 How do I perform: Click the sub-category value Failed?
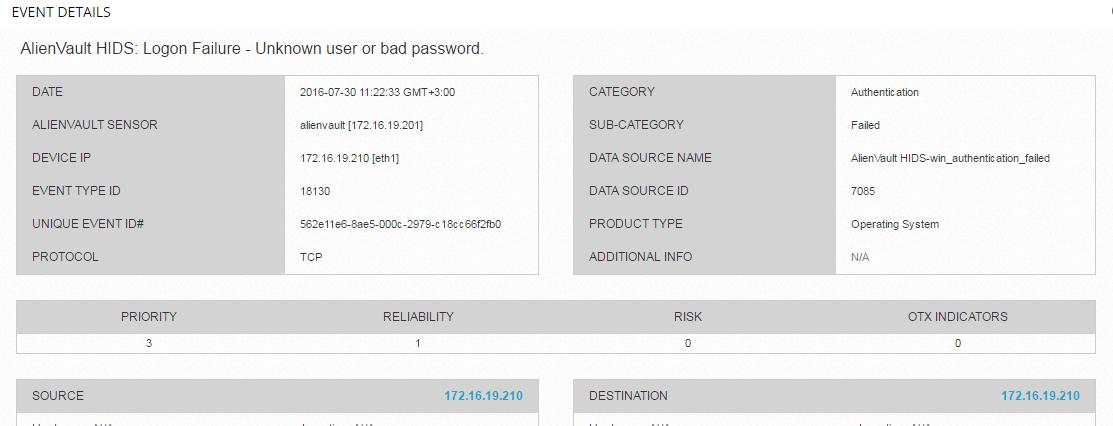865,125
